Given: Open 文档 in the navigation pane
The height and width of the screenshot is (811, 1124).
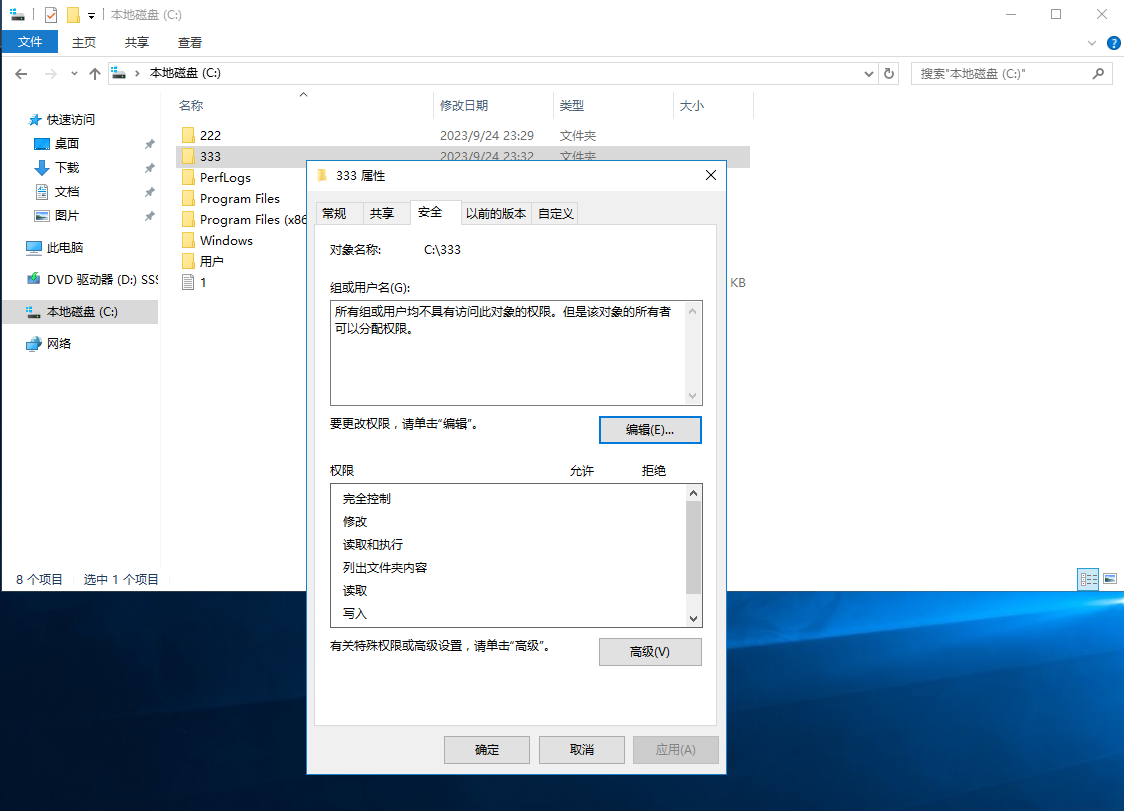Looking at the screenshot, I should click(x=67, y=192).
